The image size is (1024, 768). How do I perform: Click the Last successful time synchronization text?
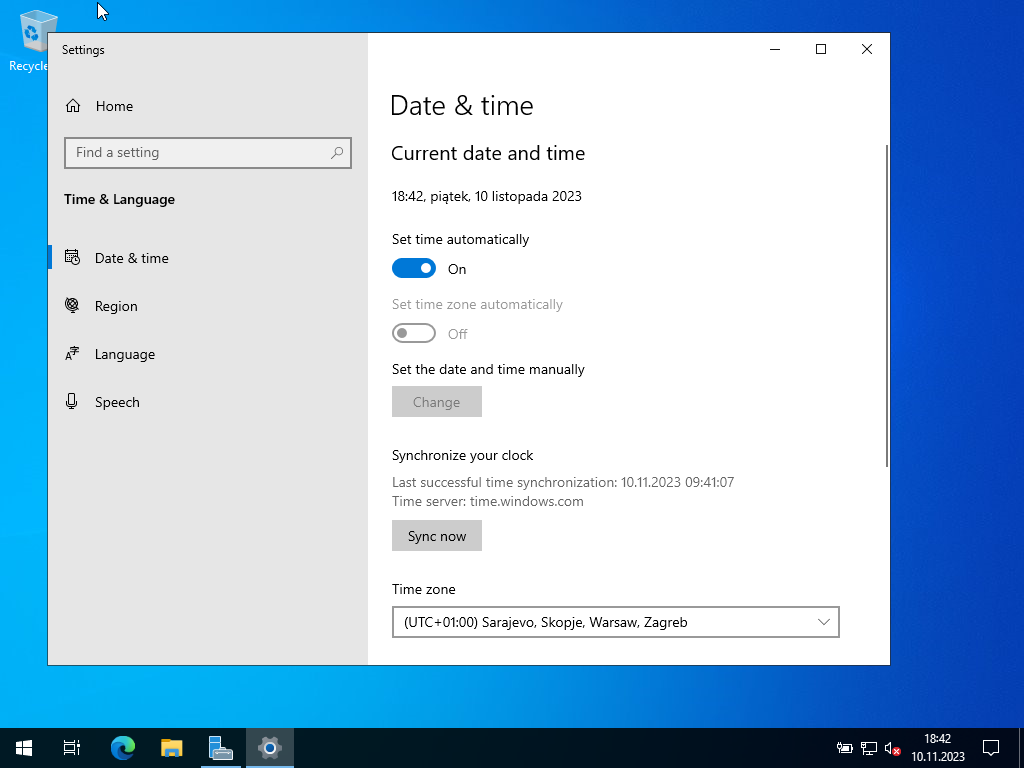(x=563, y=483)
